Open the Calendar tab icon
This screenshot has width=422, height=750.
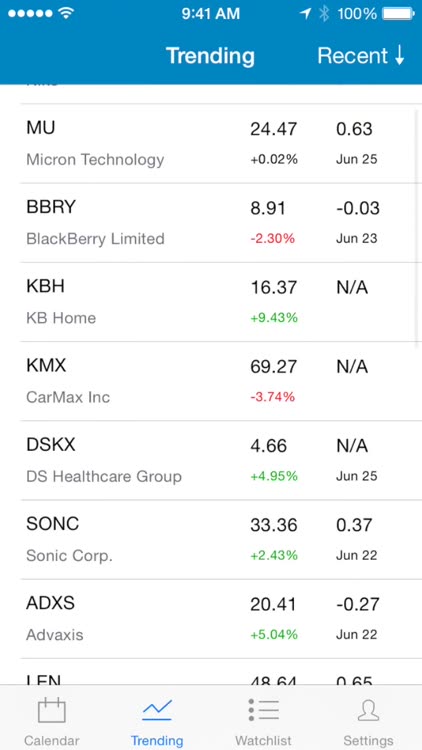point(52,710)
